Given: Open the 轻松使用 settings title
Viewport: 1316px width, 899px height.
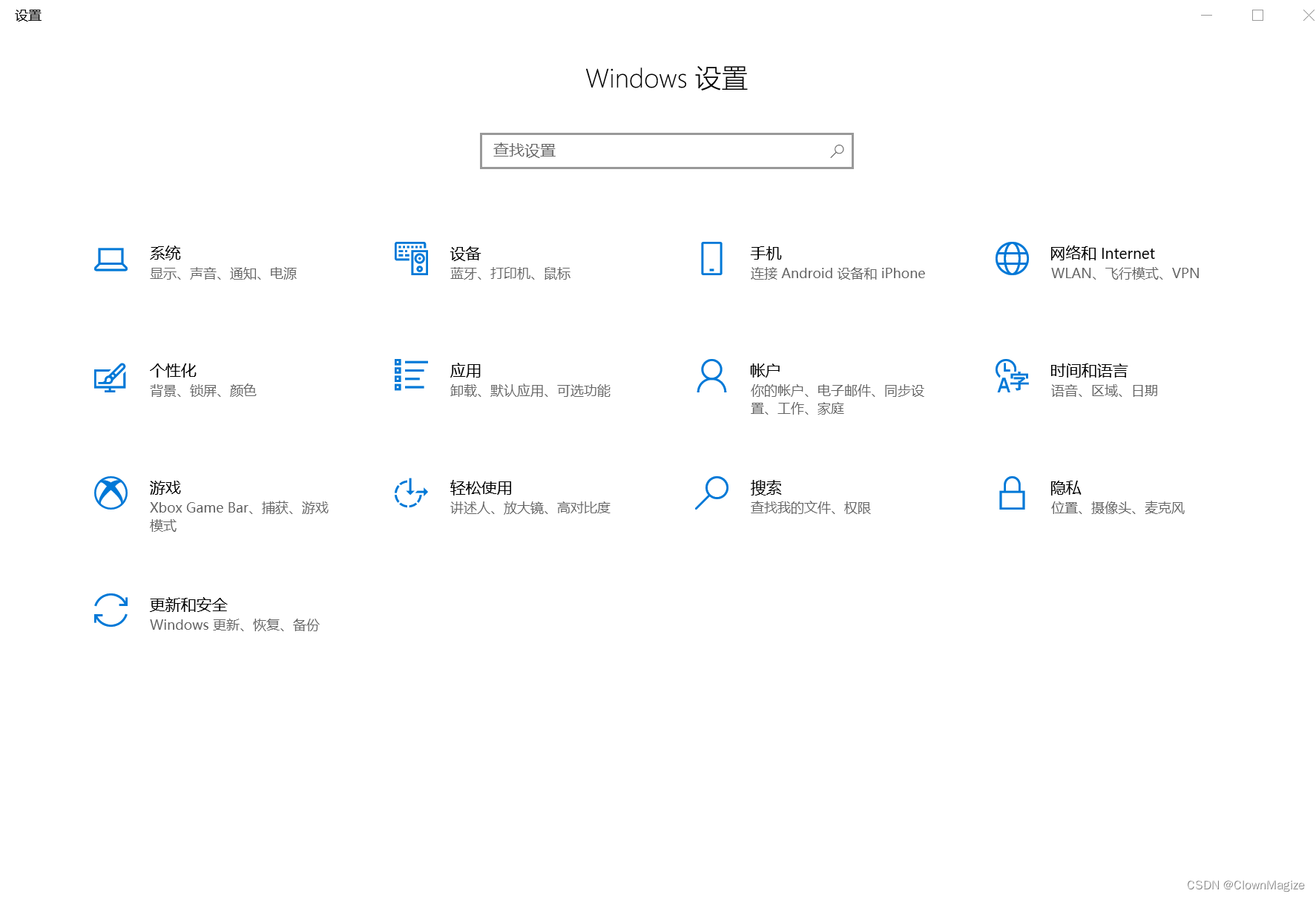Looking at the screenshot, I should (x=481, y=488).
